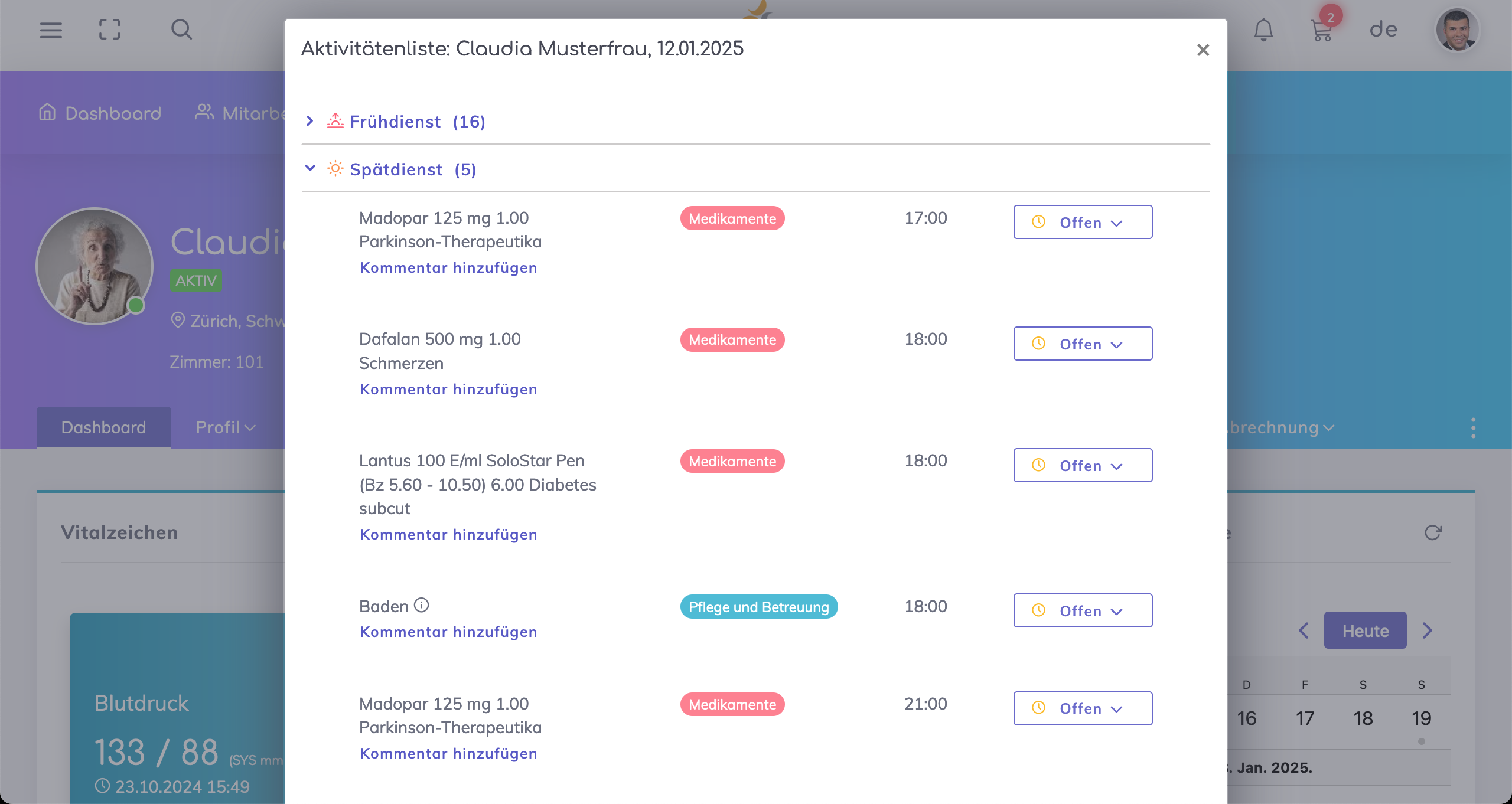Expand the Frühdienst (16) section
1512x804 pixels.
[x=395, y=122]
